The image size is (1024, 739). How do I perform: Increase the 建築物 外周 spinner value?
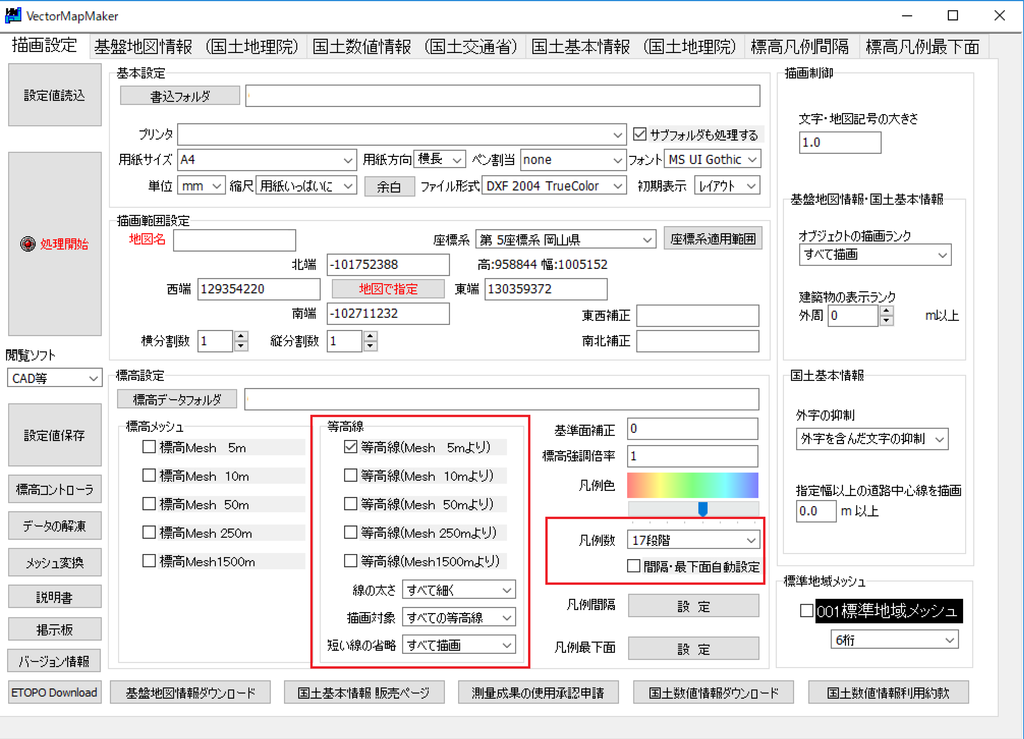tap(886, 311)
